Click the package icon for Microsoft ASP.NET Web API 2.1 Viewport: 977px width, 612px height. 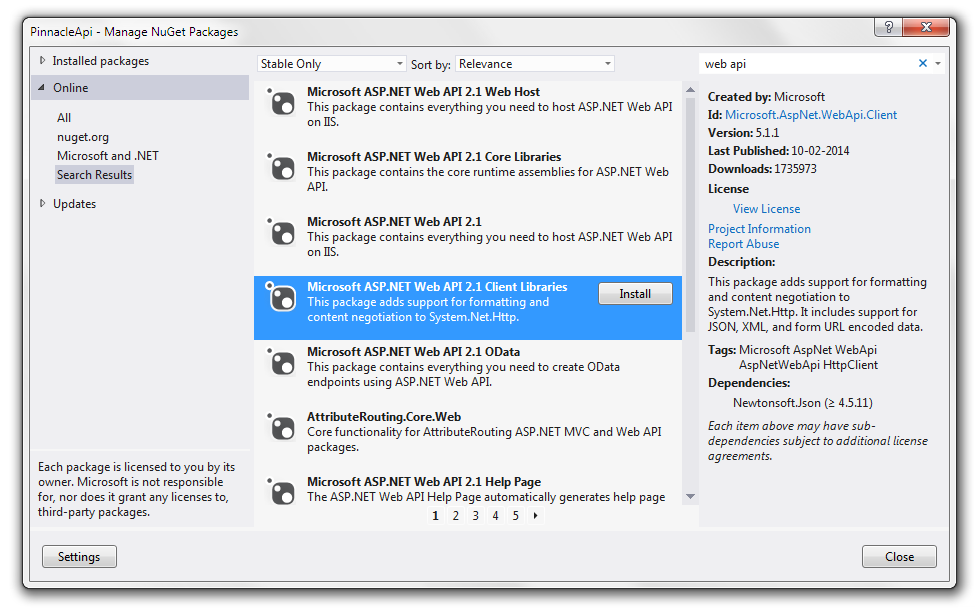(281, 232)
